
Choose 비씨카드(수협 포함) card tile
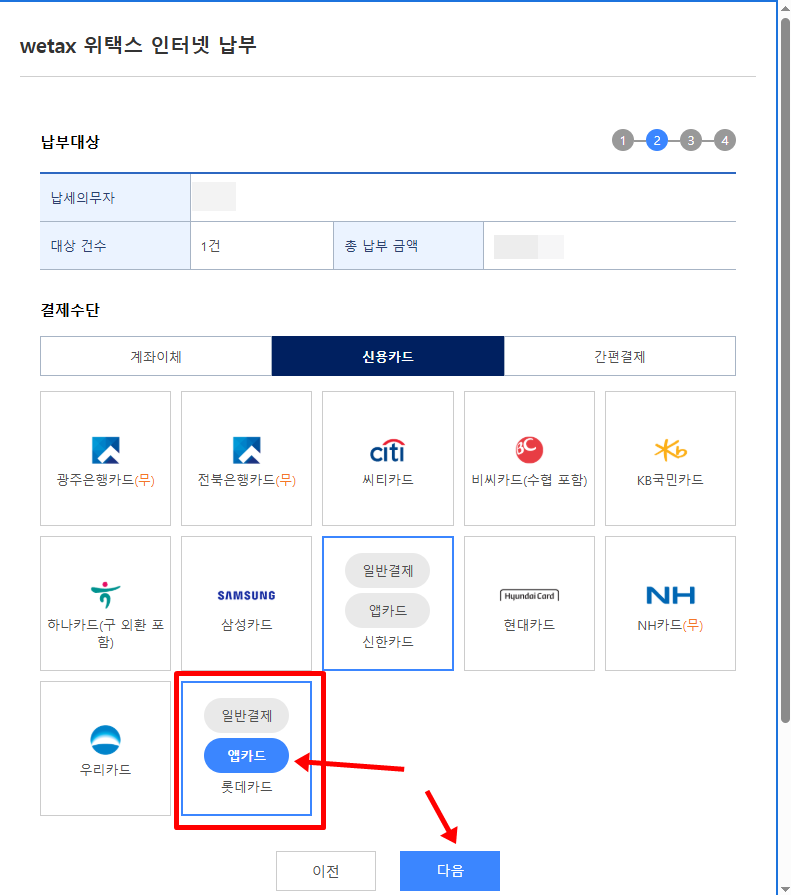click(529, 458)
